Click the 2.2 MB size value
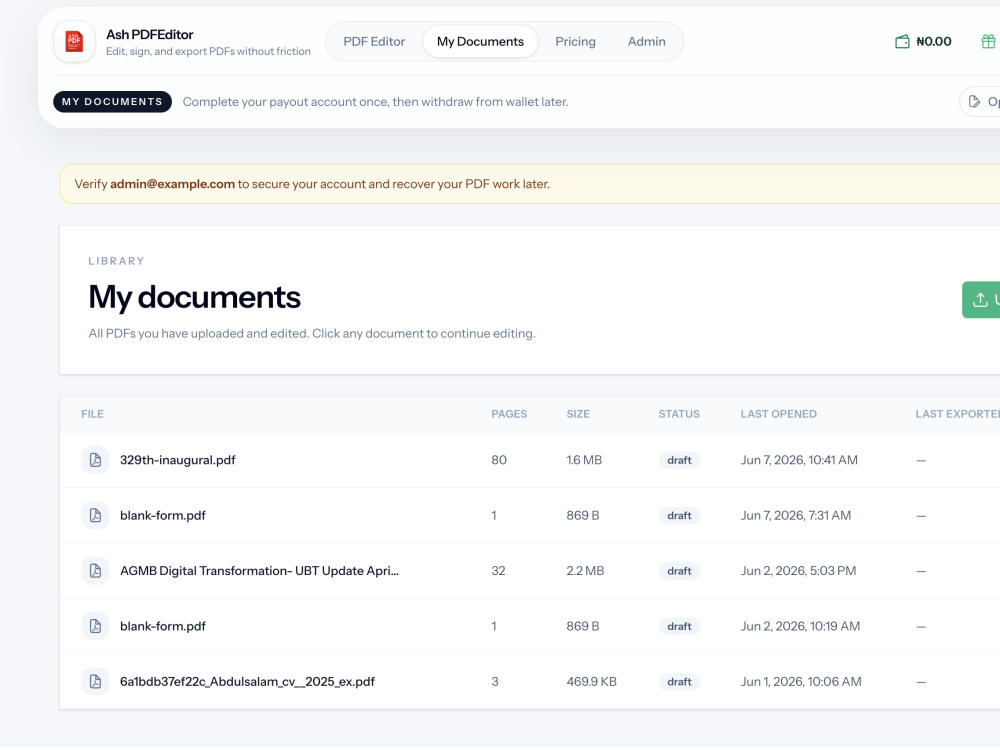 point(585,571)
